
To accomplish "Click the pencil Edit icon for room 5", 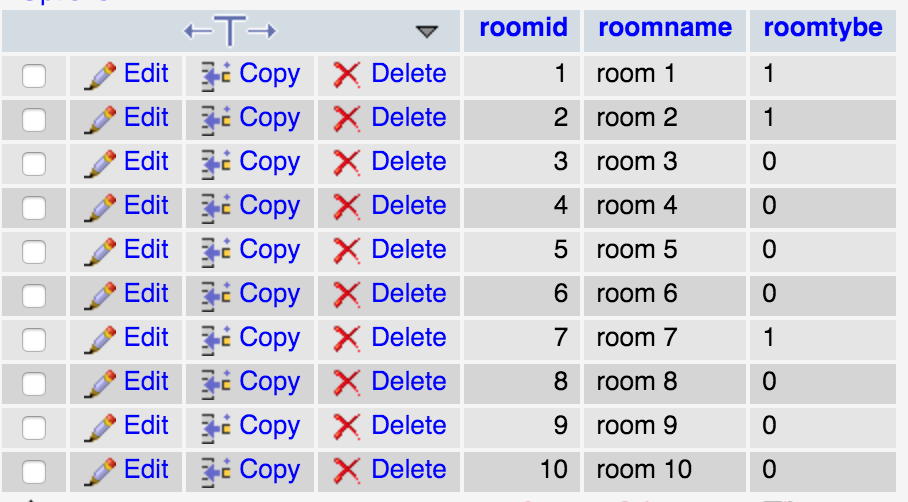I will click(x=100, y=252).
